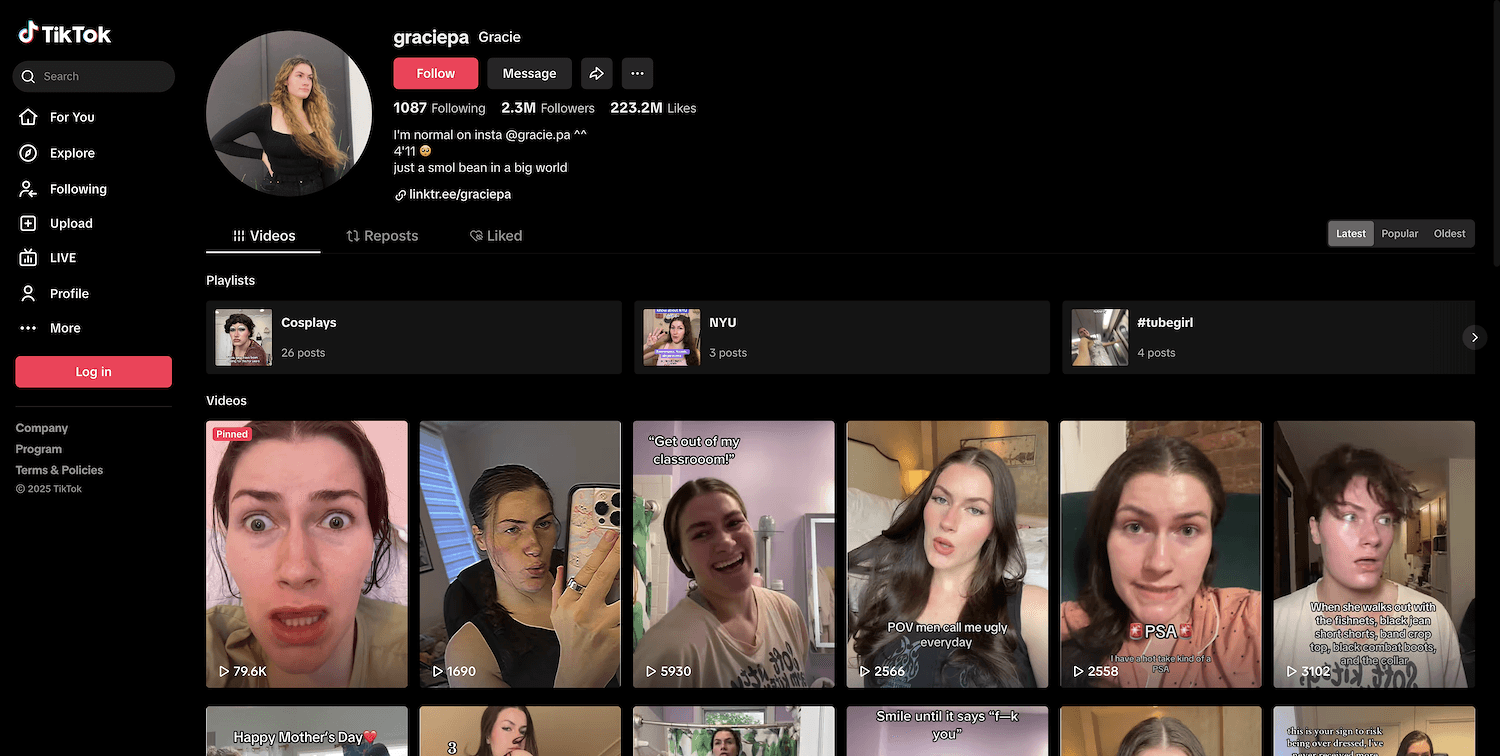Sort videos by Oldest
1500x756 pixels.
(x=1449, y=234)
